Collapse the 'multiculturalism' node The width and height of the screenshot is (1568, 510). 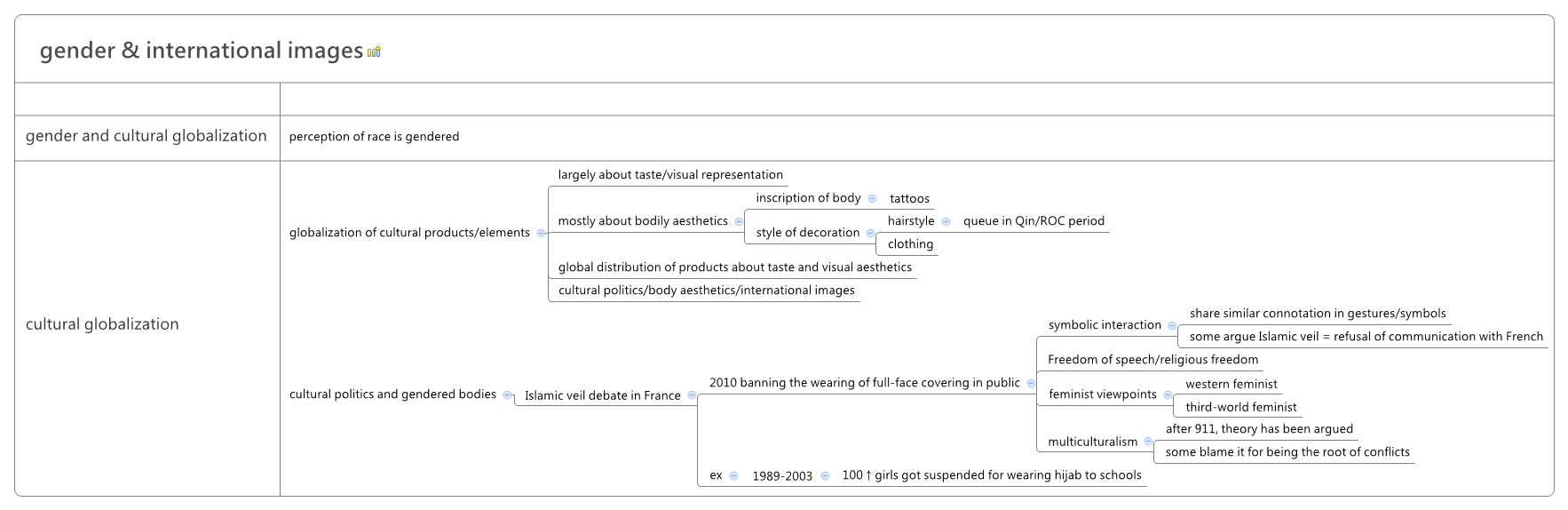(x=1148, y=442)
